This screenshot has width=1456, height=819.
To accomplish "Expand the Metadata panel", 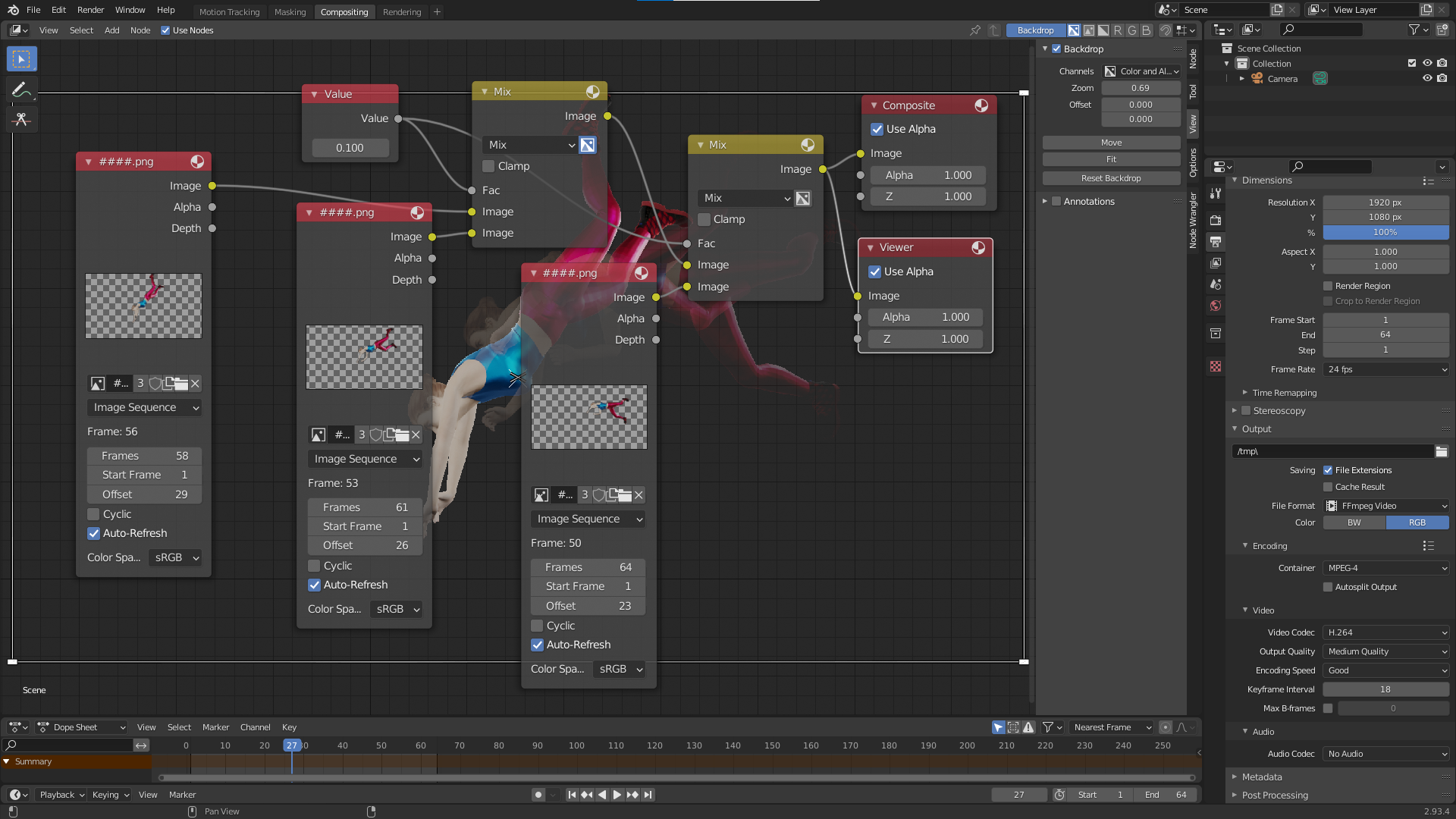I will click(x=1262, y=777).
